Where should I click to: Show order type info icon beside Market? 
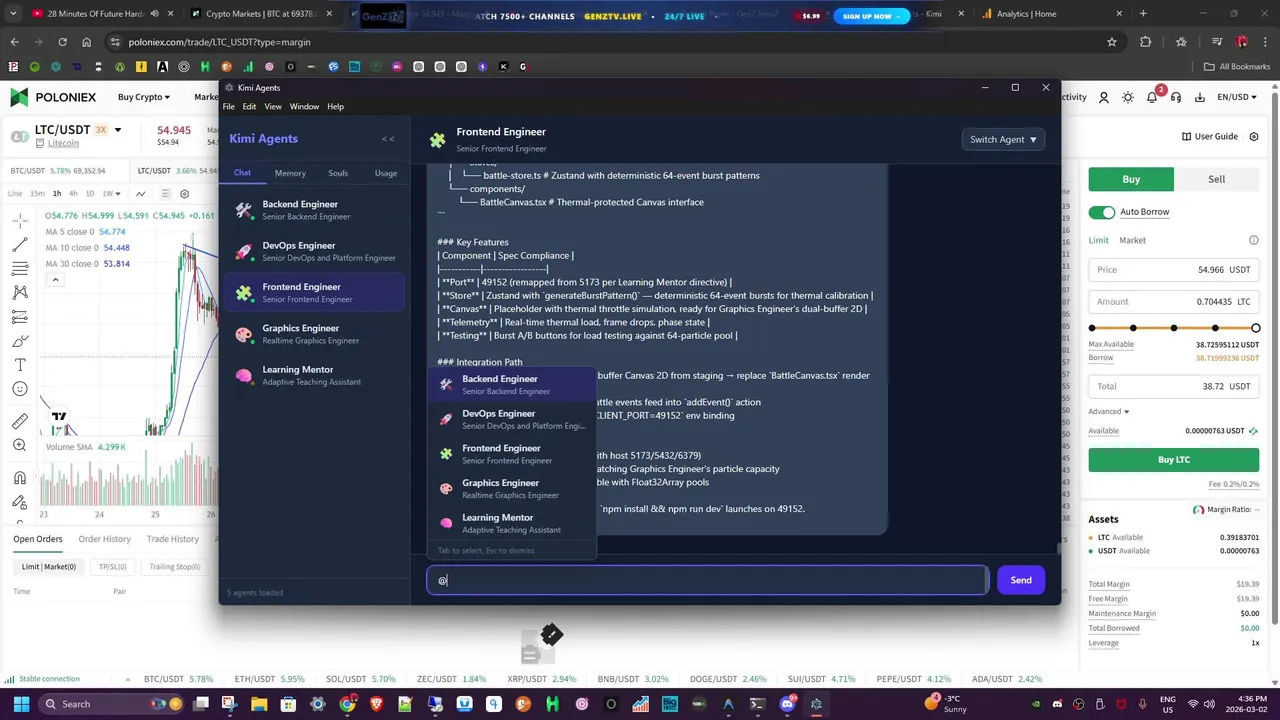tap(1254, 240)
